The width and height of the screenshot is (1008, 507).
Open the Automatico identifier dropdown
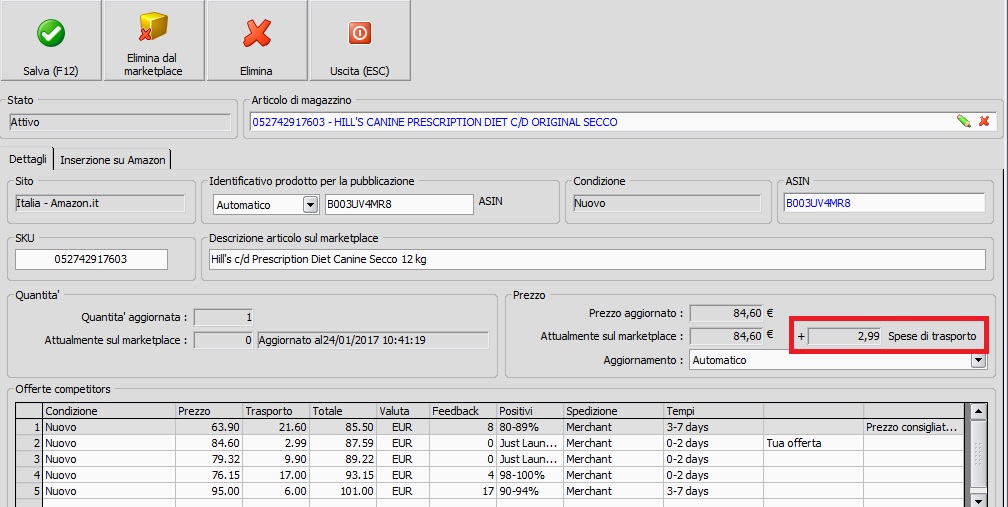[310, 205]
